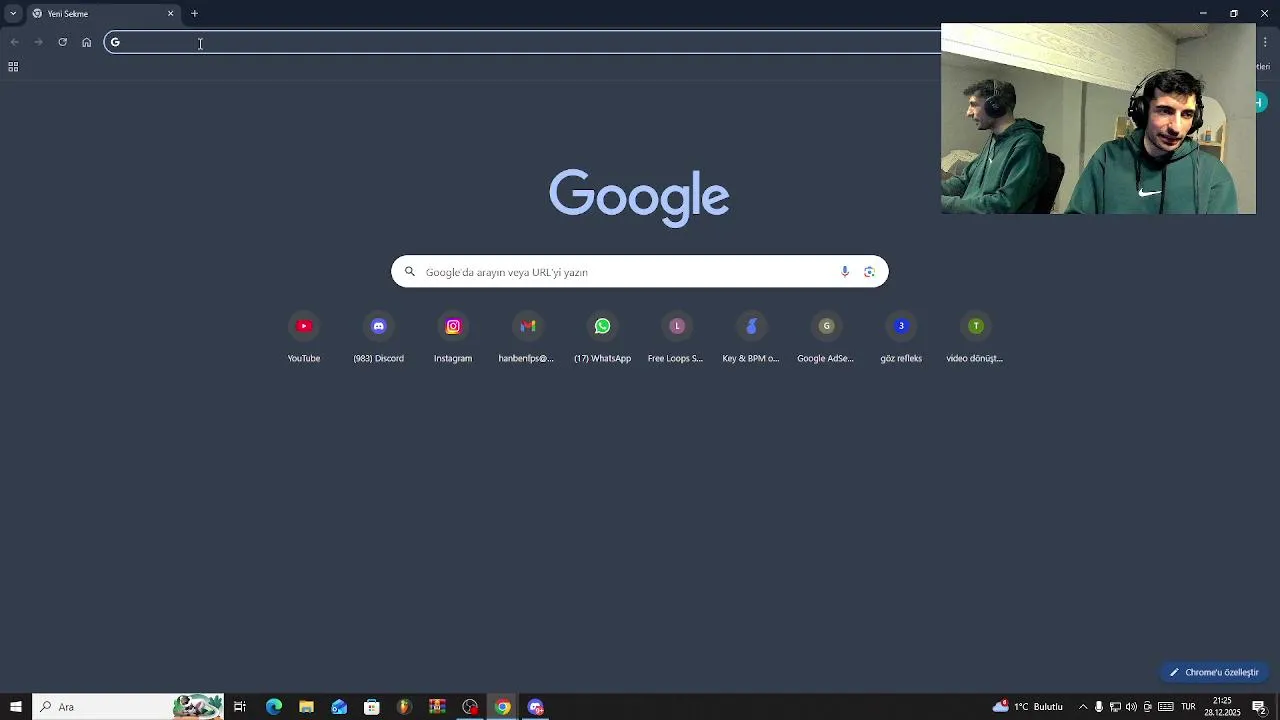Open Task View on taskbar
The height and width of the screenshot is (720, 1280).
coord(240,707)
